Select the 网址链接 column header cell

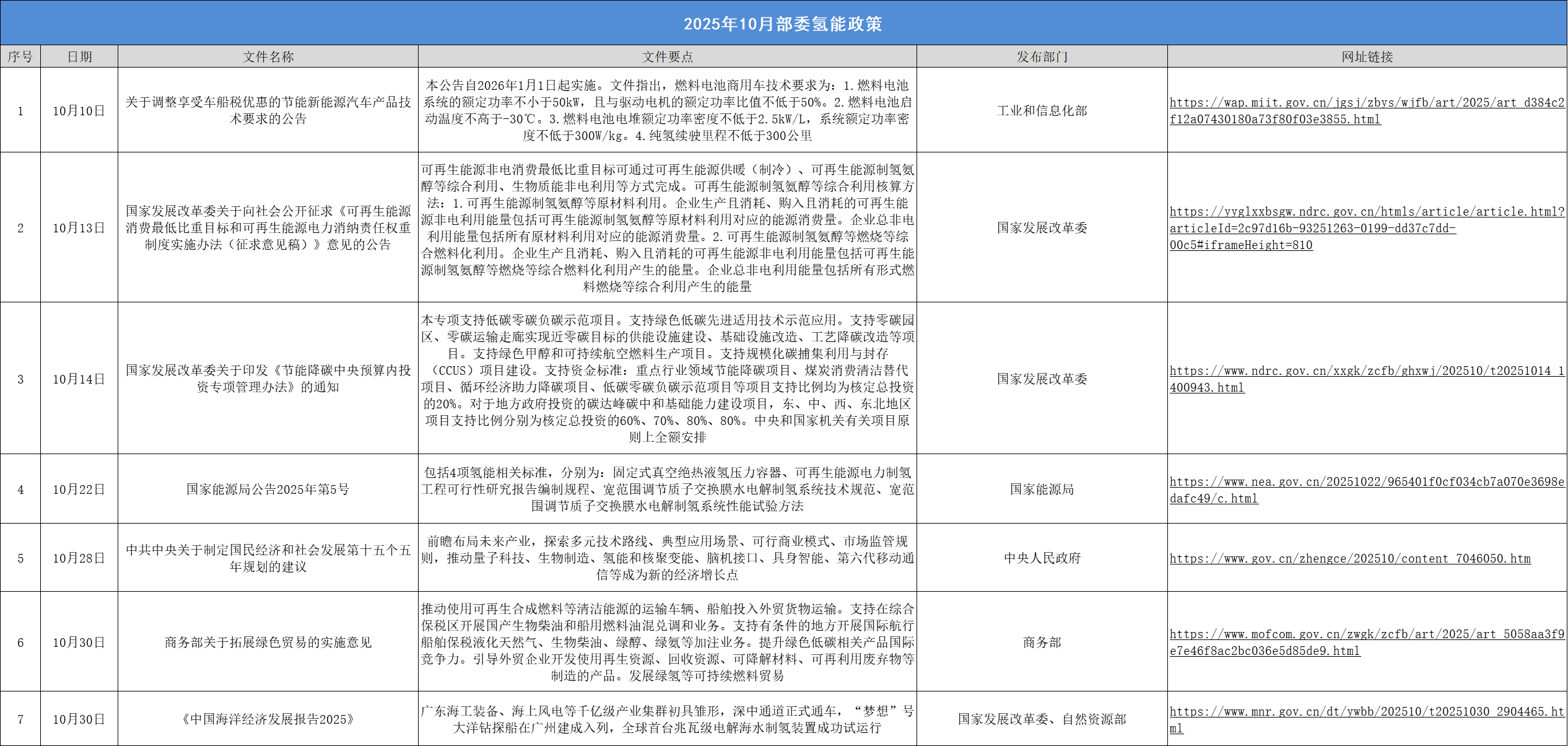pyautogui.click(x=1367, y=56)
